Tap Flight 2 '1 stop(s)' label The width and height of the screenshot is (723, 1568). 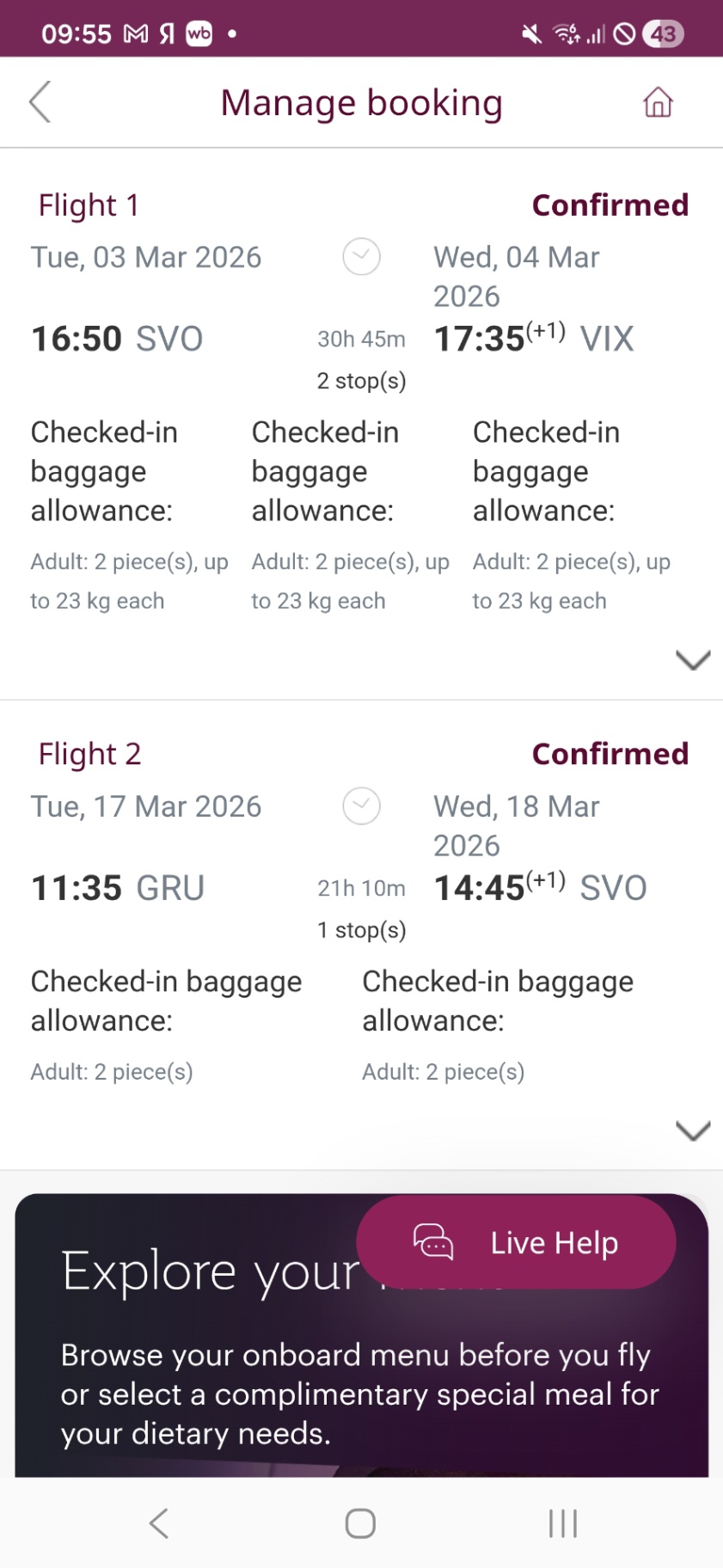coord(362,930)
